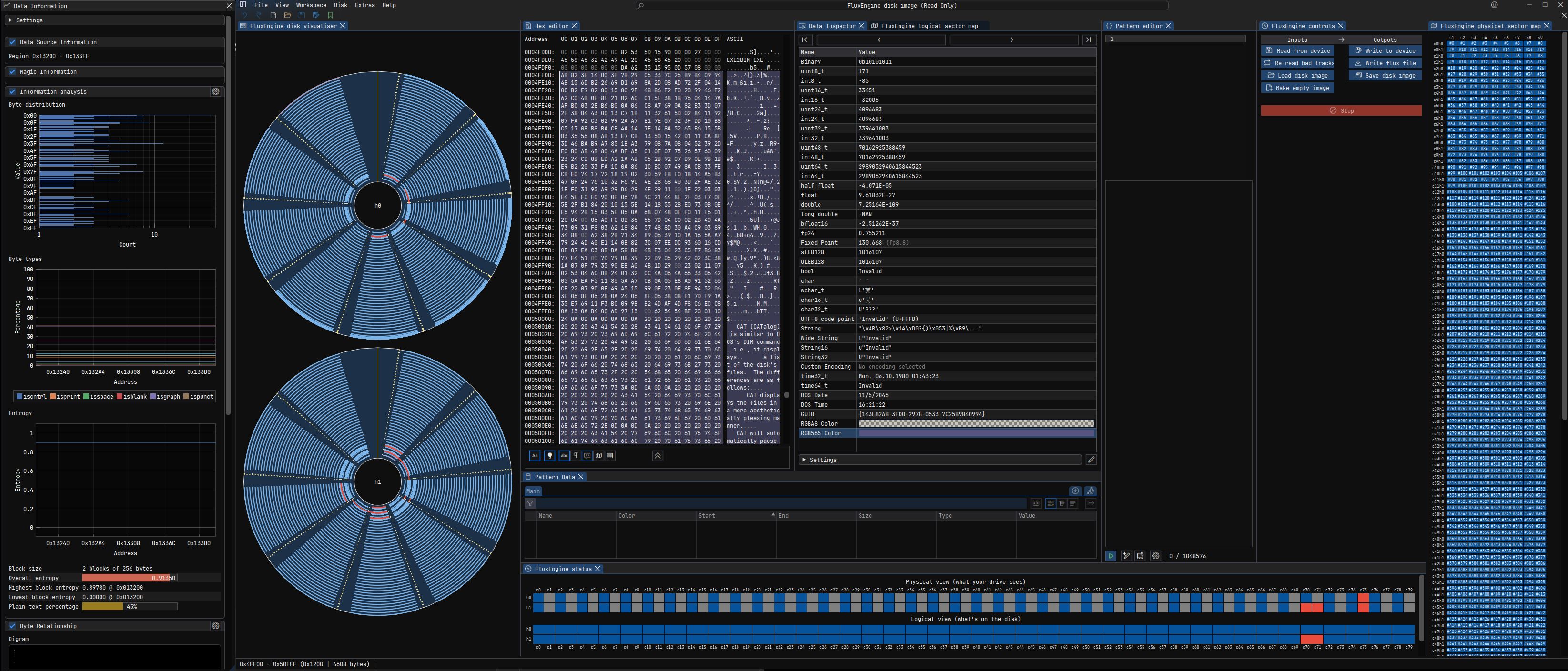Image resolution: width=1568 pixels, height=671 pixels.
Task: Click the pilcrow icon in hex editor footer
Action: tap(576, 456)
